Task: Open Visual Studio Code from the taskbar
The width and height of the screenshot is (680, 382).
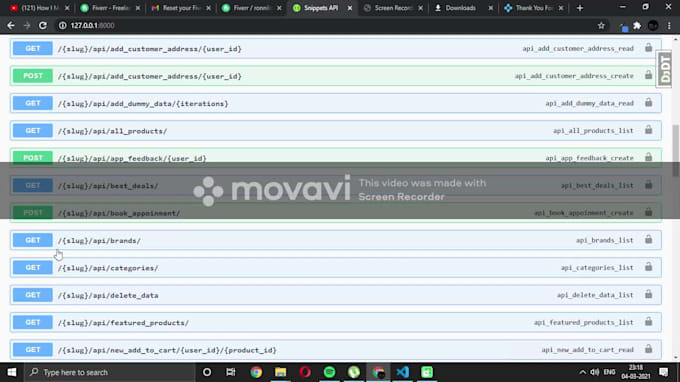Action: (x=402, y=372)
